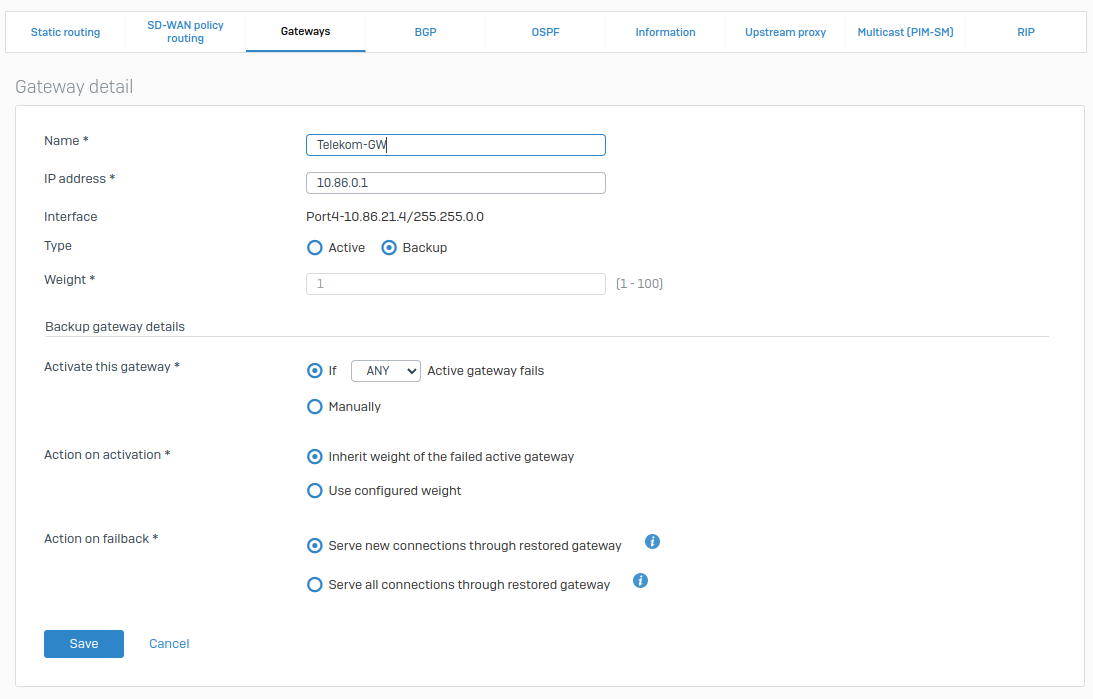Switch to the Static routing tab
The image size is (1093, 699).
(64, 32)
